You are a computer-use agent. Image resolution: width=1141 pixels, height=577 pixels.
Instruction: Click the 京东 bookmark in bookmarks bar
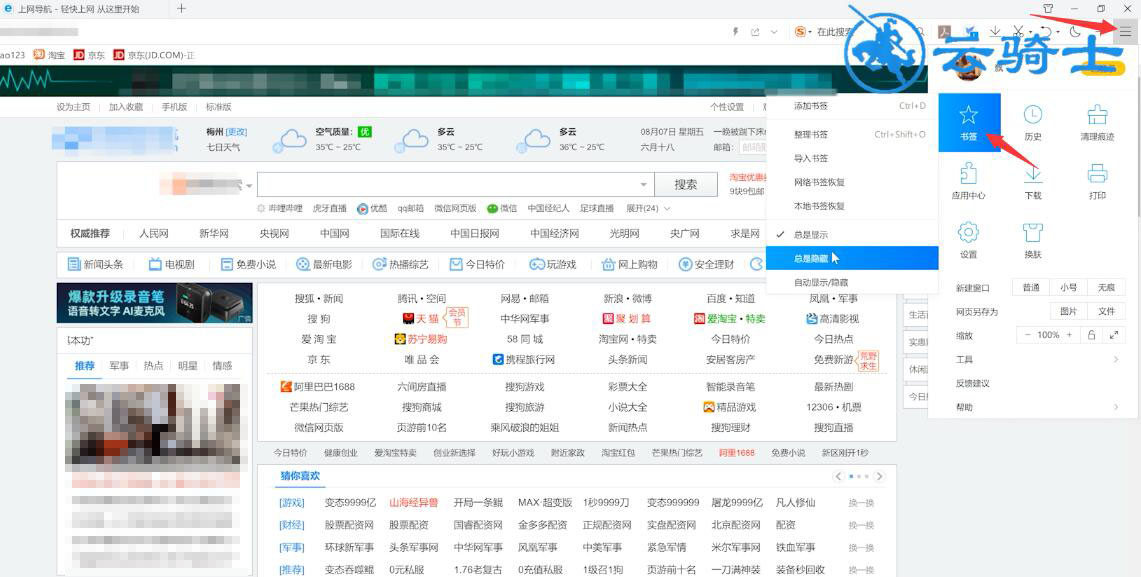click(x=90, y=55)
